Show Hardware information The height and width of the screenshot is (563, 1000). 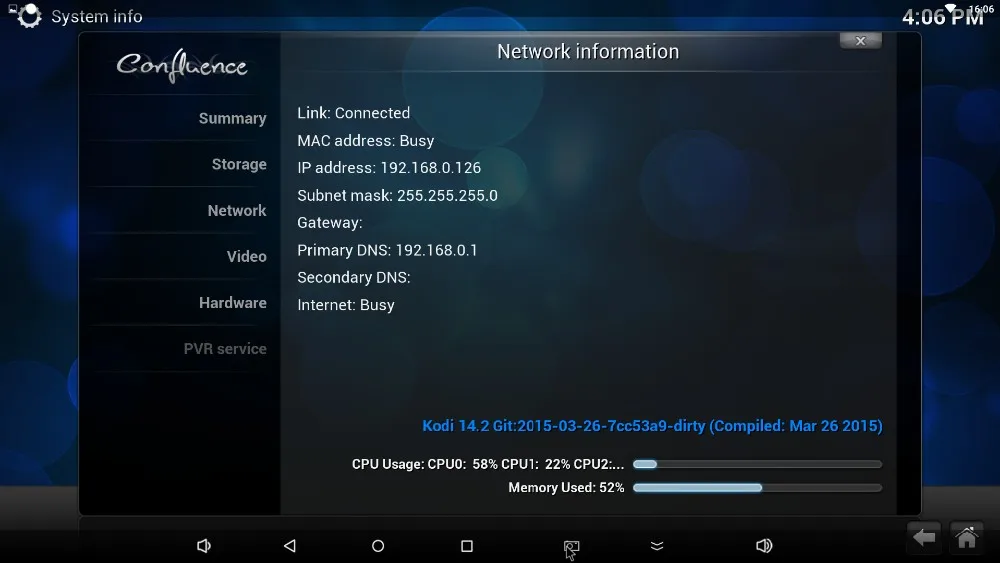233,303
